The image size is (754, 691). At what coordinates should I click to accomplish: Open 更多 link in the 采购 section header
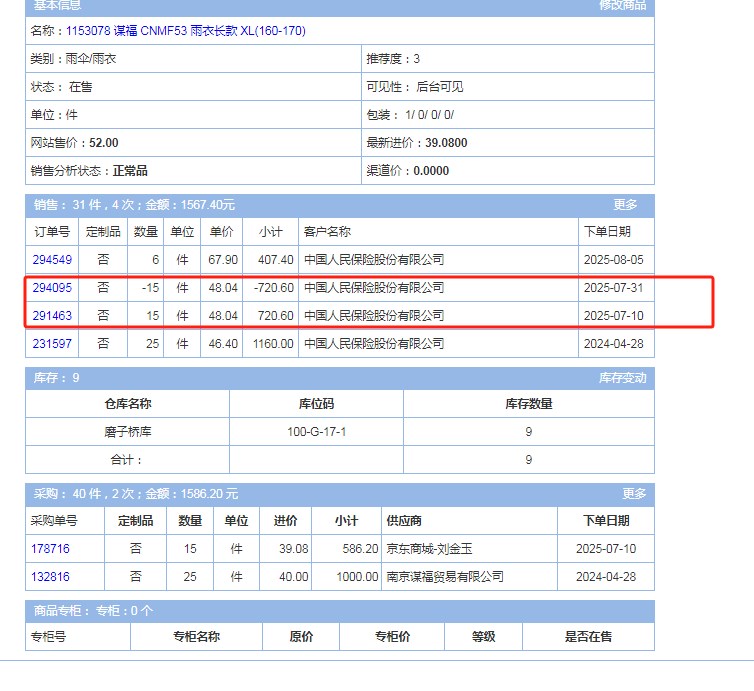click(634, 494)
